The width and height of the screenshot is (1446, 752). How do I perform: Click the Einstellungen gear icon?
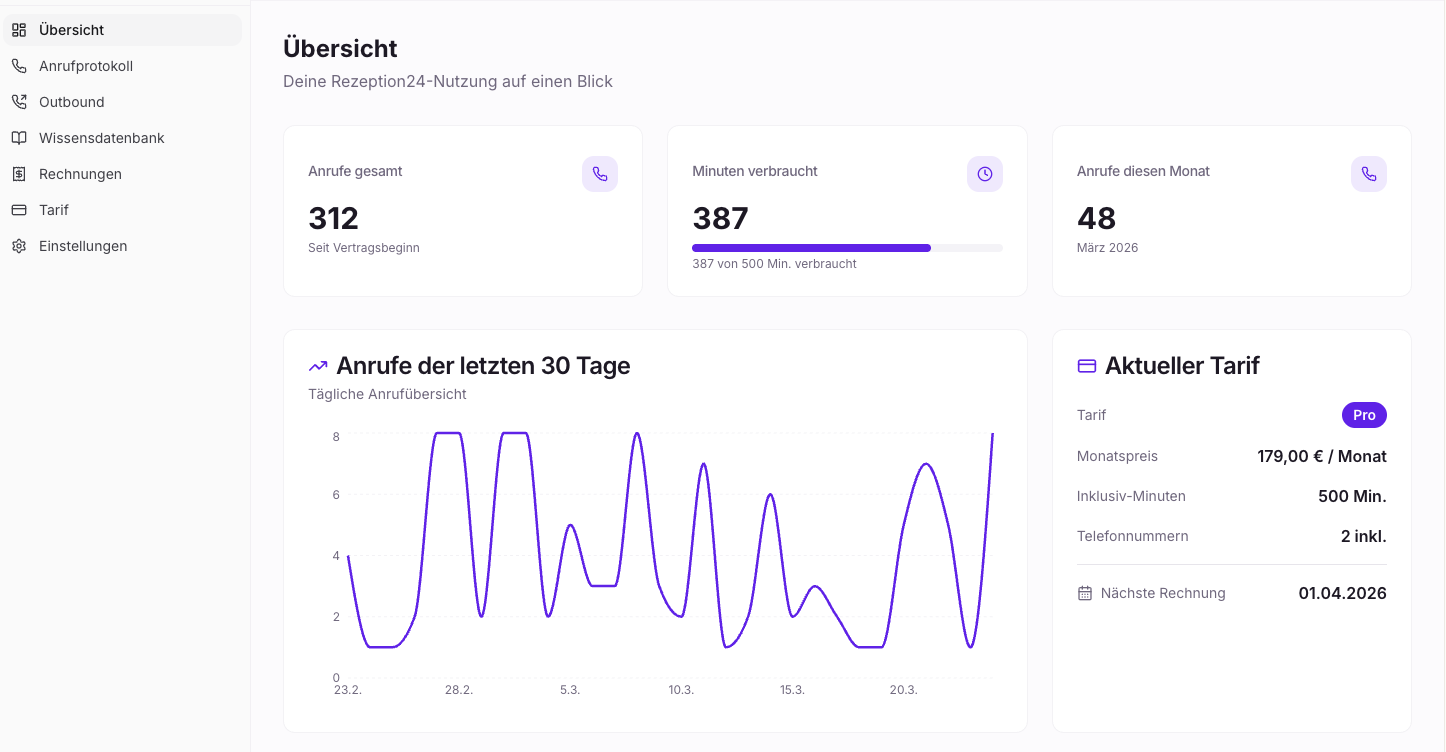(19, 246)
